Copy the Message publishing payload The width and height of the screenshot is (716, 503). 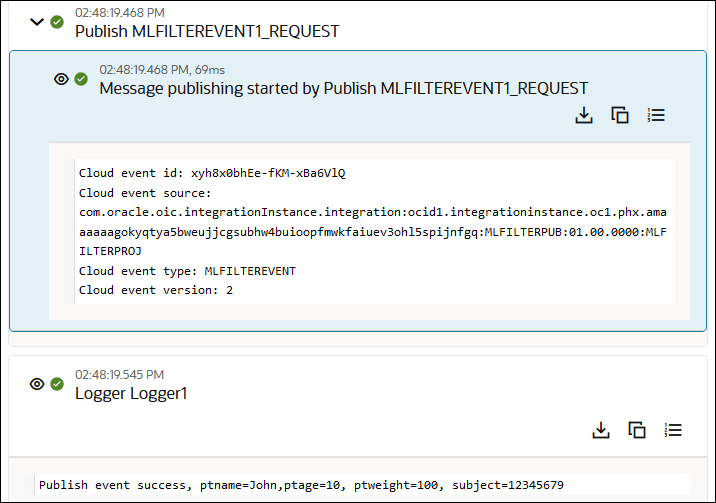(x=620, y=115)
